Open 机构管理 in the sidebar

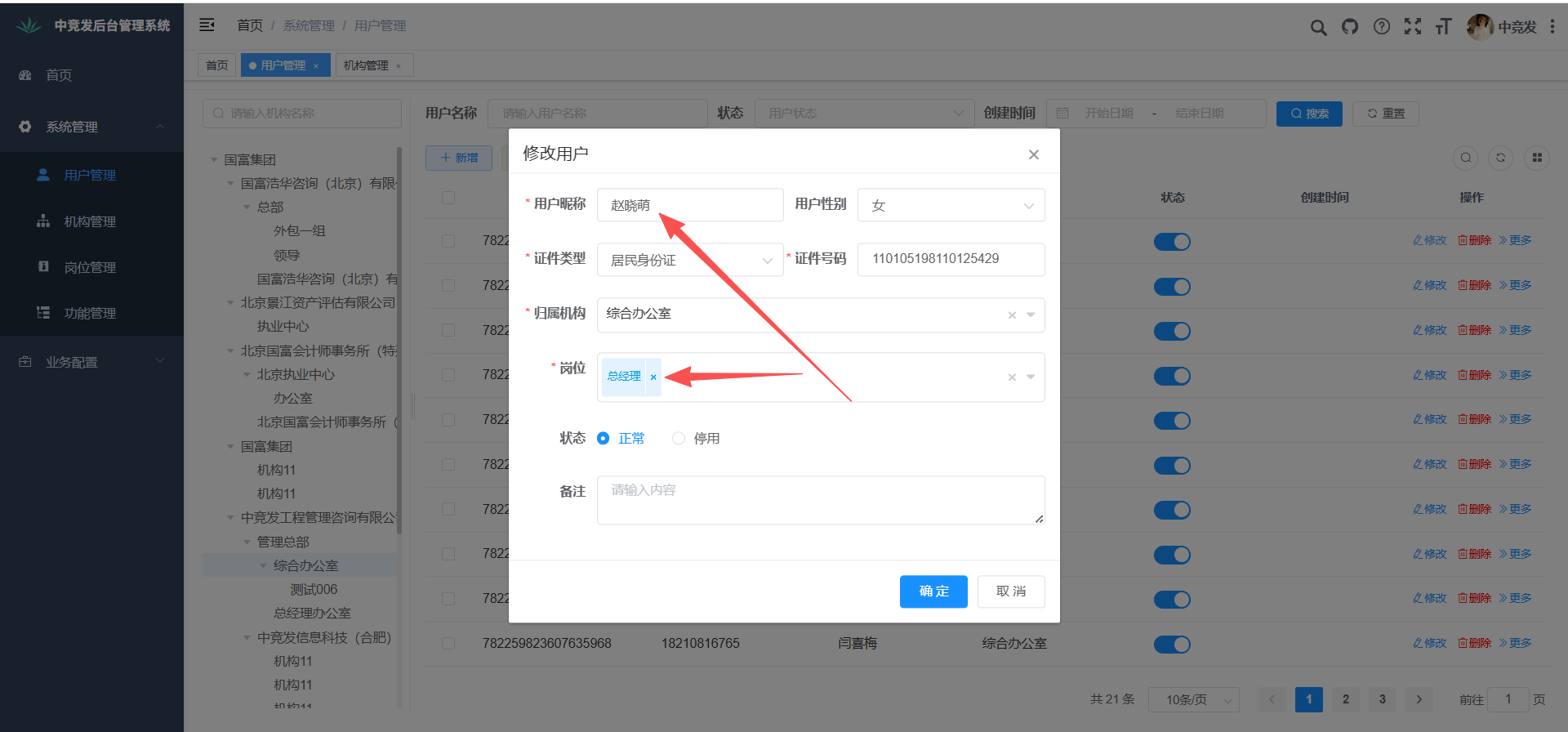tap(91, 221)
